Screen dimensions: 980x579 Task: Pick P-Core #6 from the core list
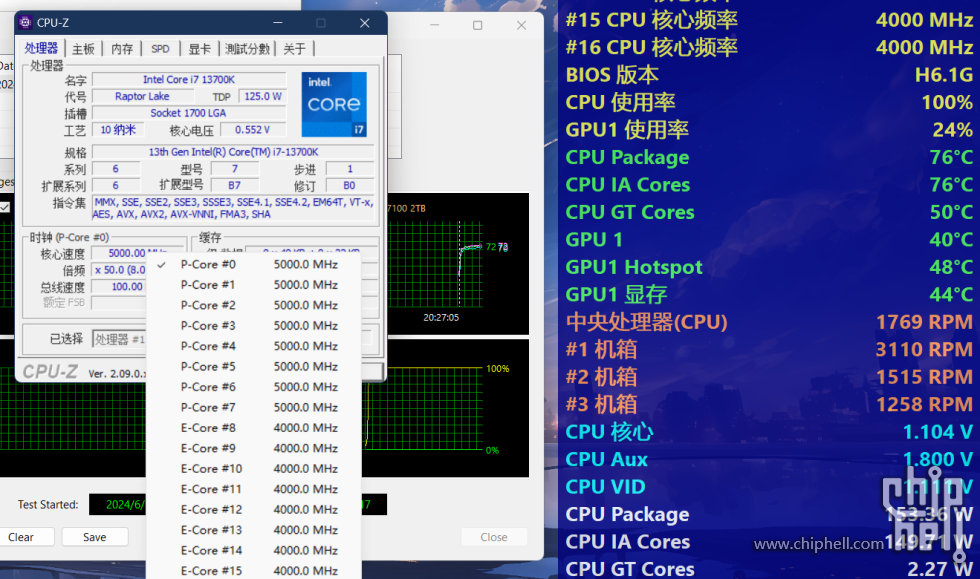pyautogui.click(x=254, y=387)
